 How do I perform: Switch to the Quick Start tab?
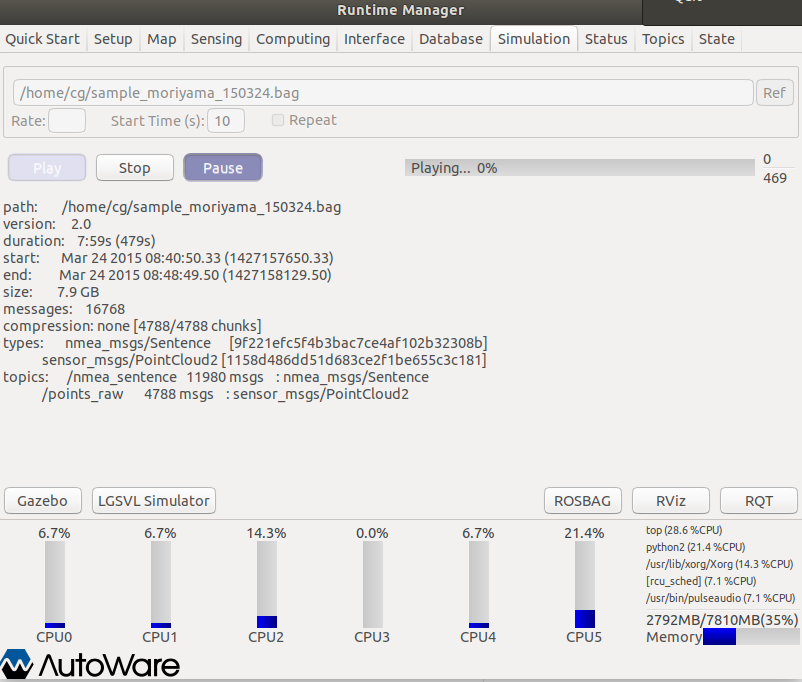tap(42, 39)
